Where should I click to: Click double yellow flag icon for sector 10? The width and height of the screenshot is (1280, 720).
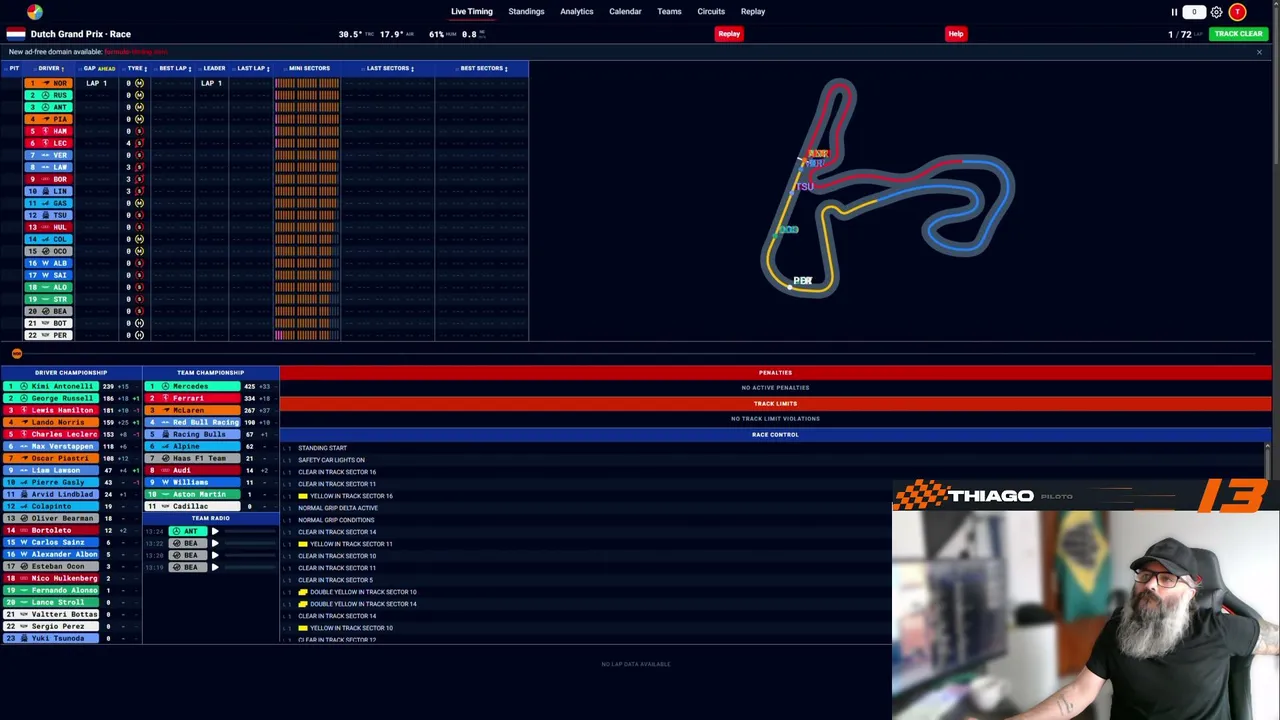[303, 592]
